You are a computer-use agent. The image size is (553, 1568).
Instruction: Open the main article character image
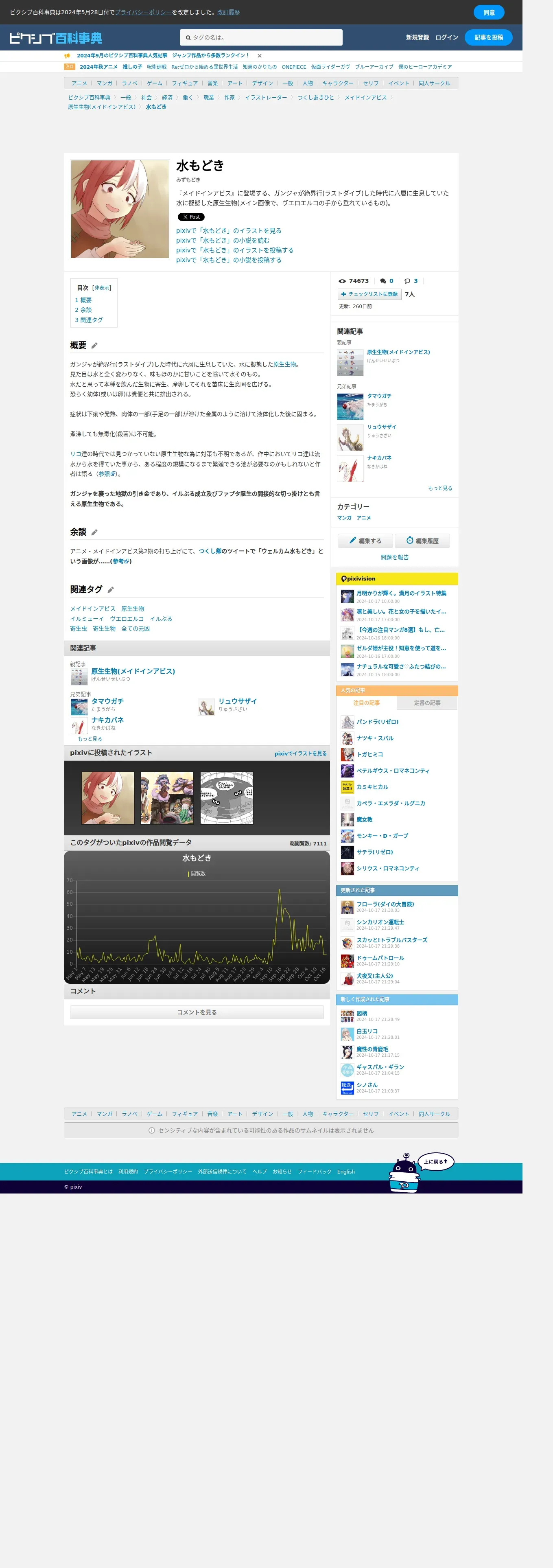[x=120, y=209]
